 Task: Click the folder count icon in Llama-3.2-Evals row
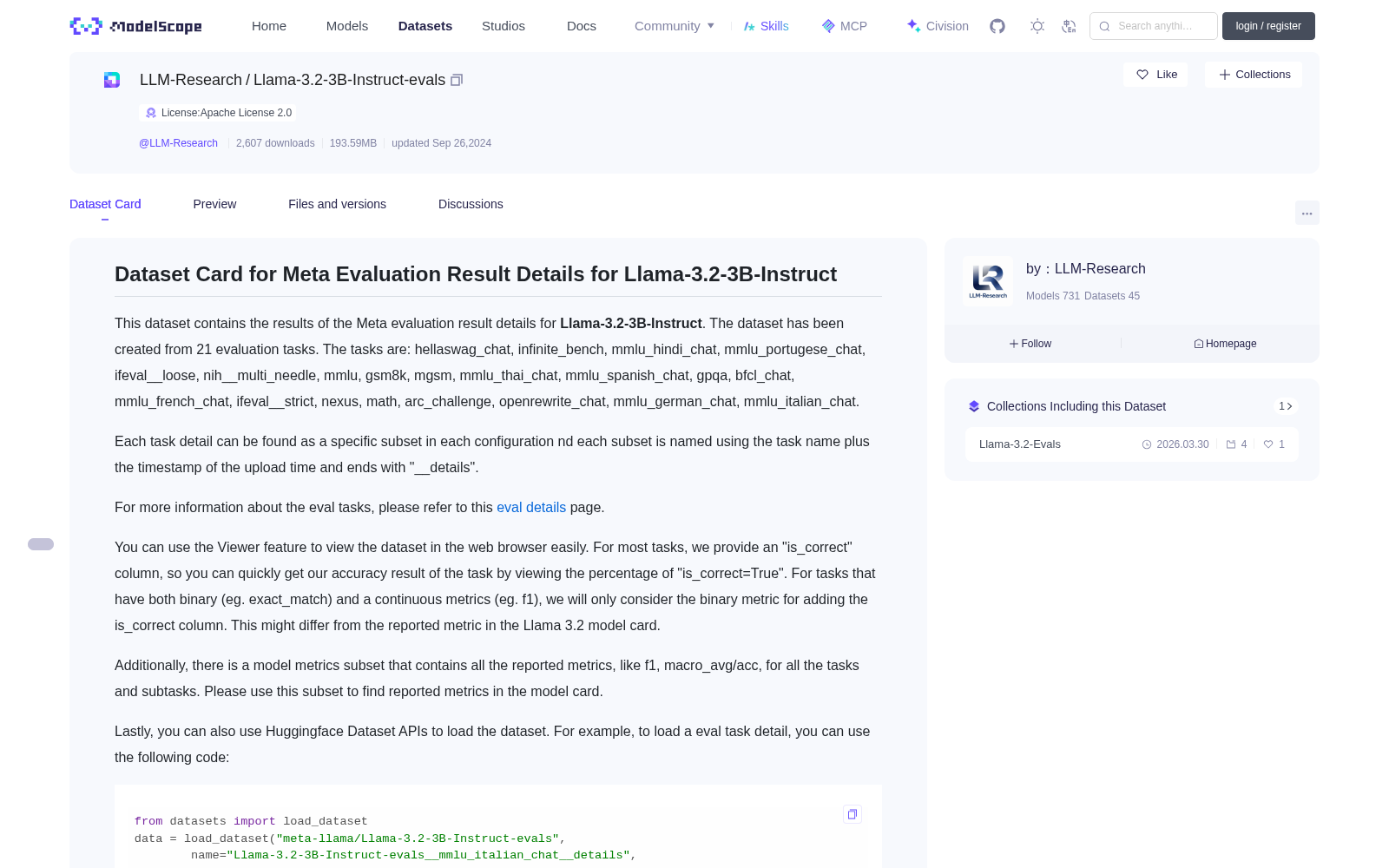1231,444
